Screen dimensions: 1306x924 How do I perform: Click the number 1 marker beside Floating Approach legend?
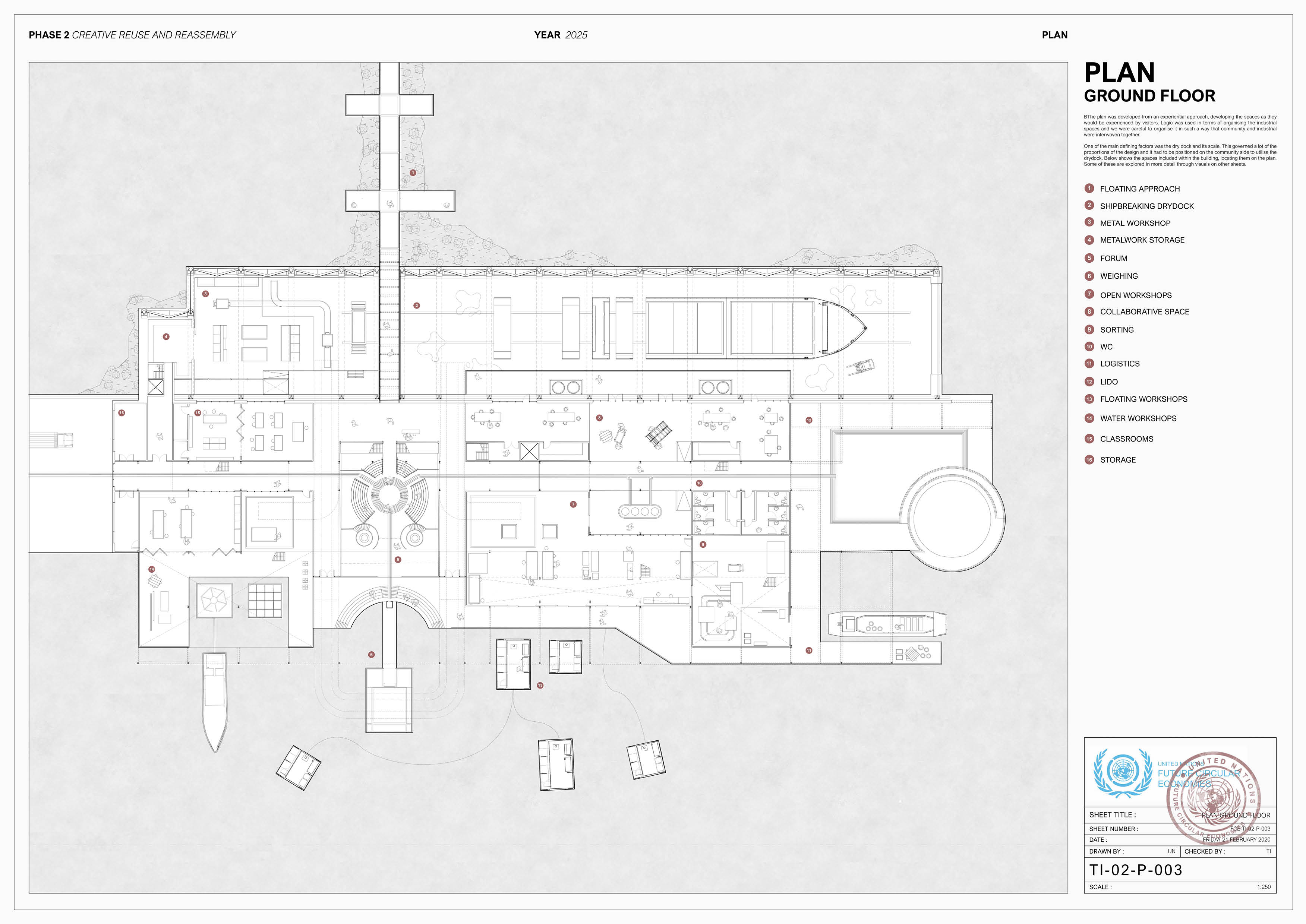coord(1089,188)
